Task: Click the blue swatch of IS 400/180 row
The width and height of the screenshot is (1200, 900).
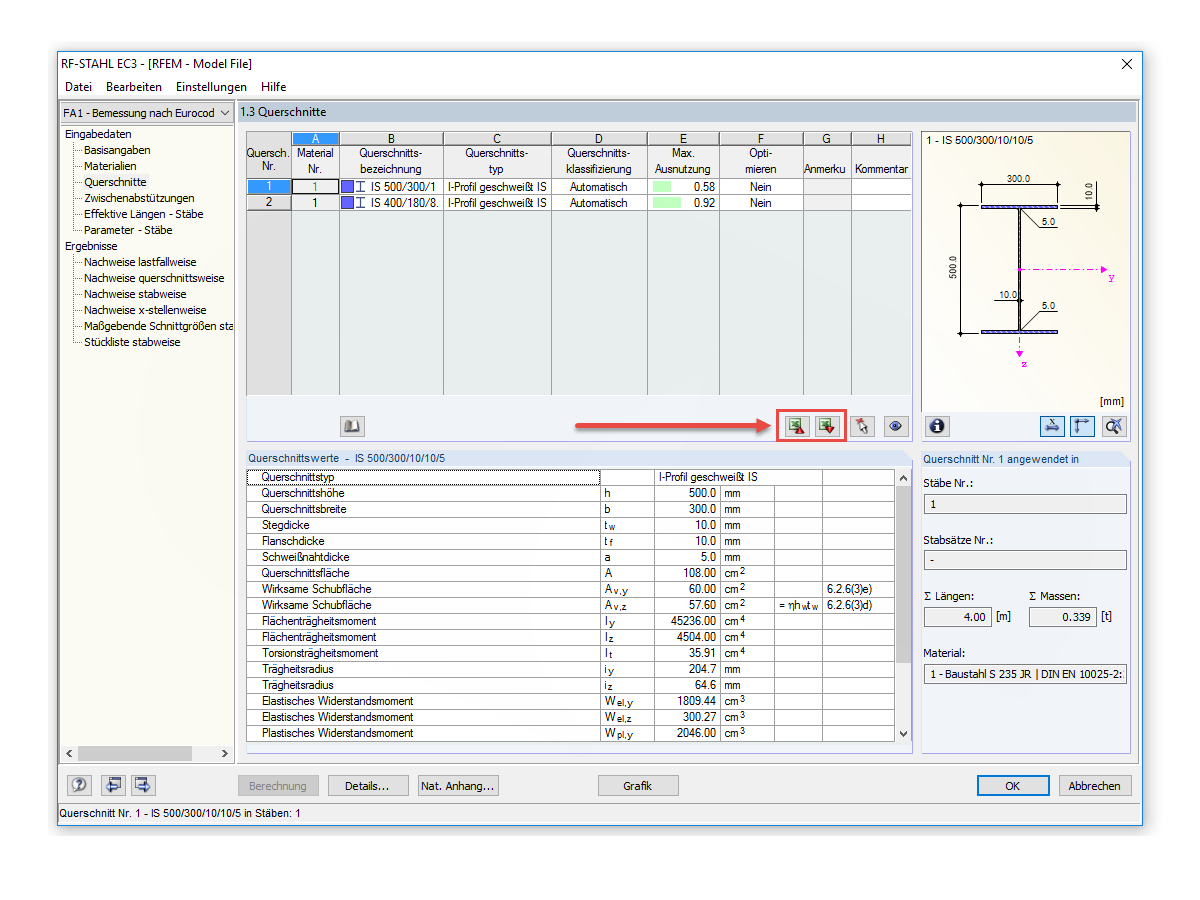Action: tap(347, 203)
